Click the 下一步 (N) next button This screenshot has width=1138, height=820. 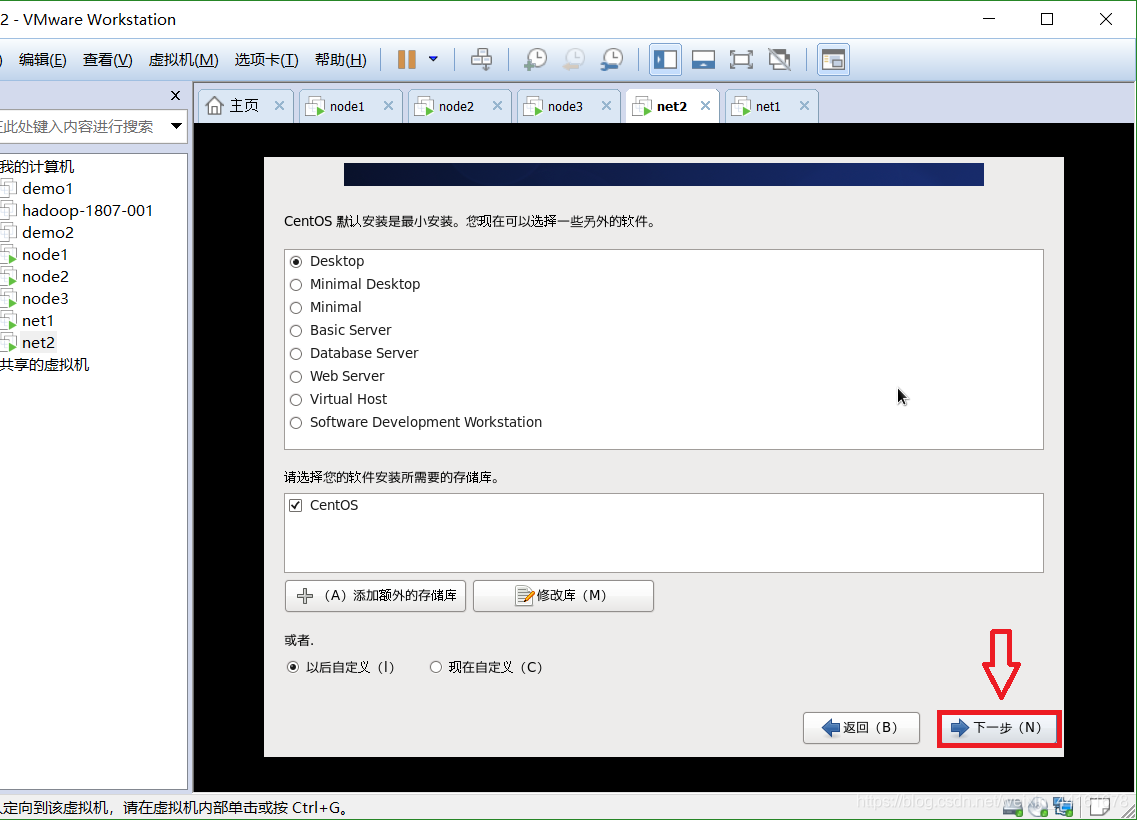point(999,728)
